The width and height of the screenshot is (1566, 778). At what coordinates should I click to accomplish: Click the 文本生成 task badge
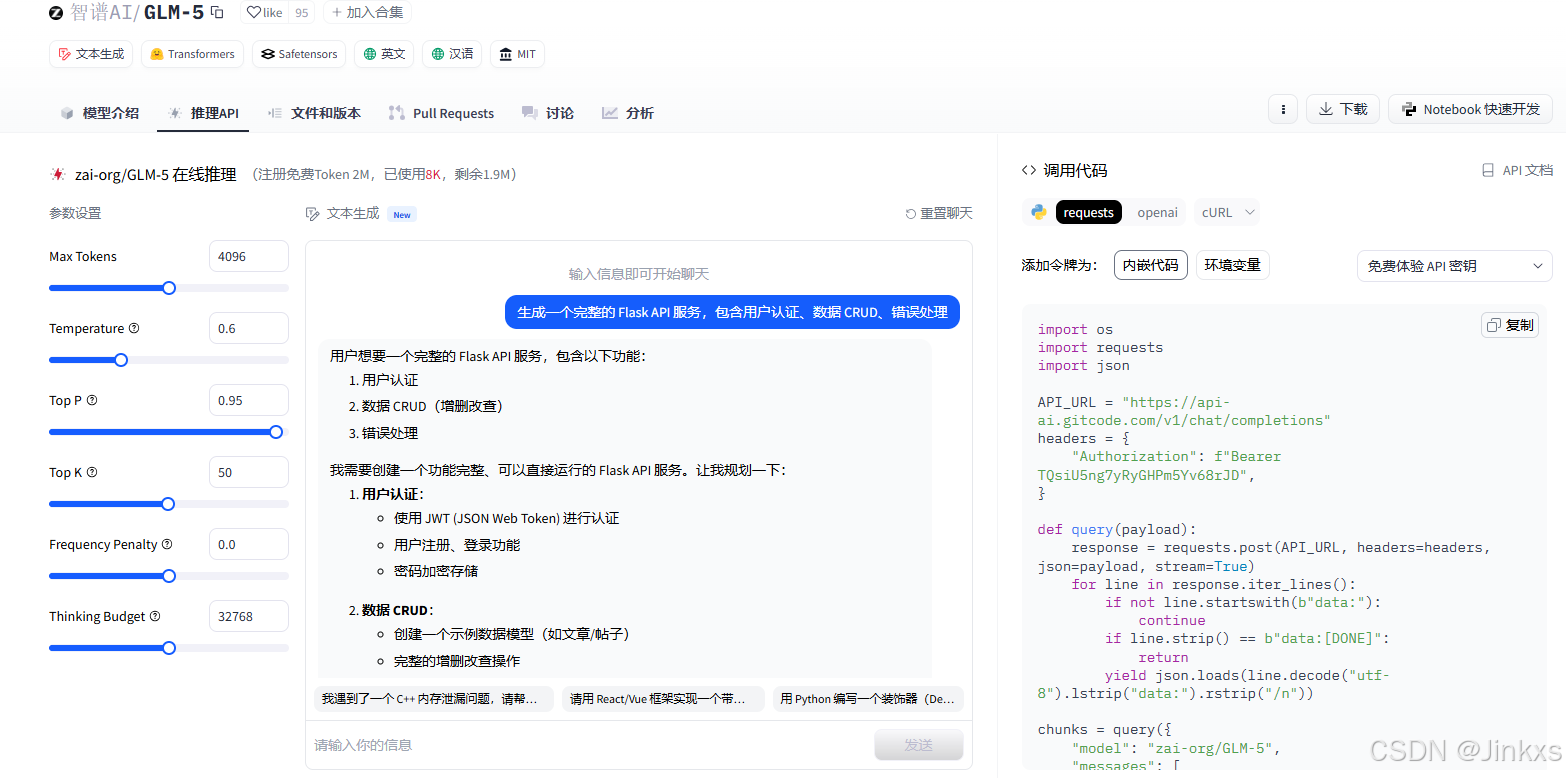pos(90,54)
